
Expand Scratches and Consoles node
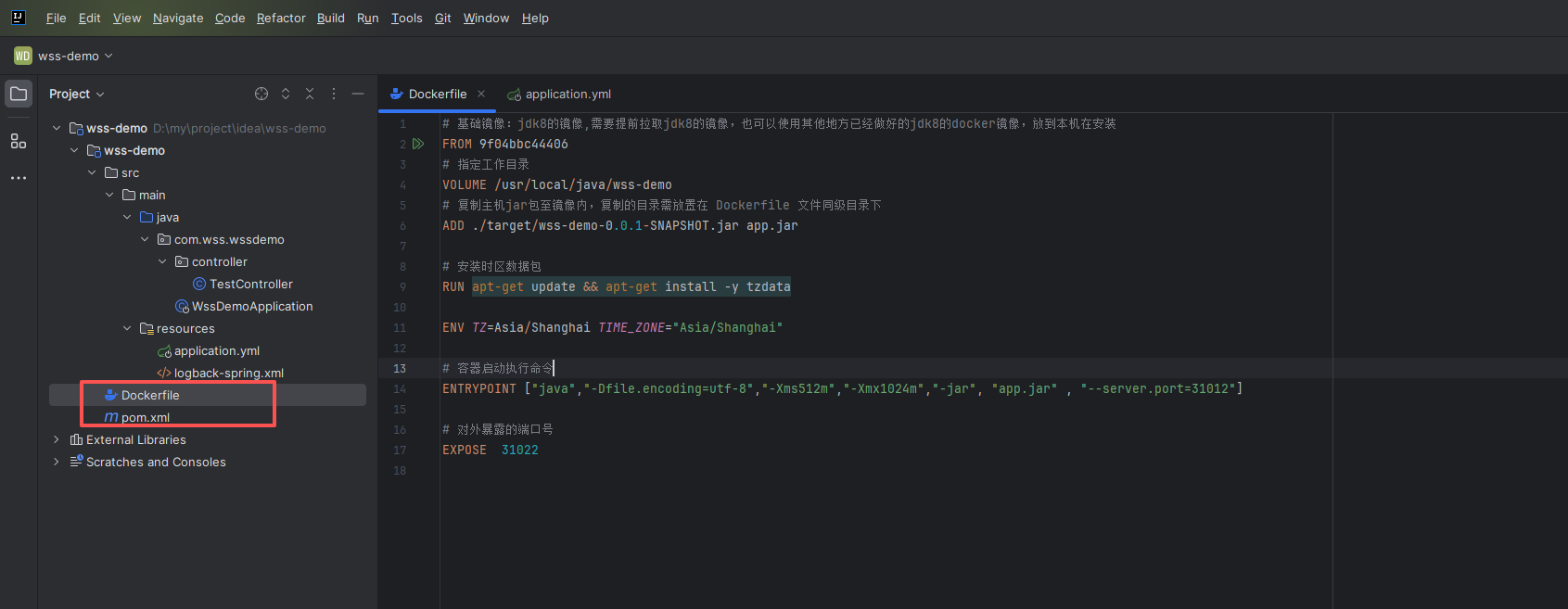tap(57, 462)
